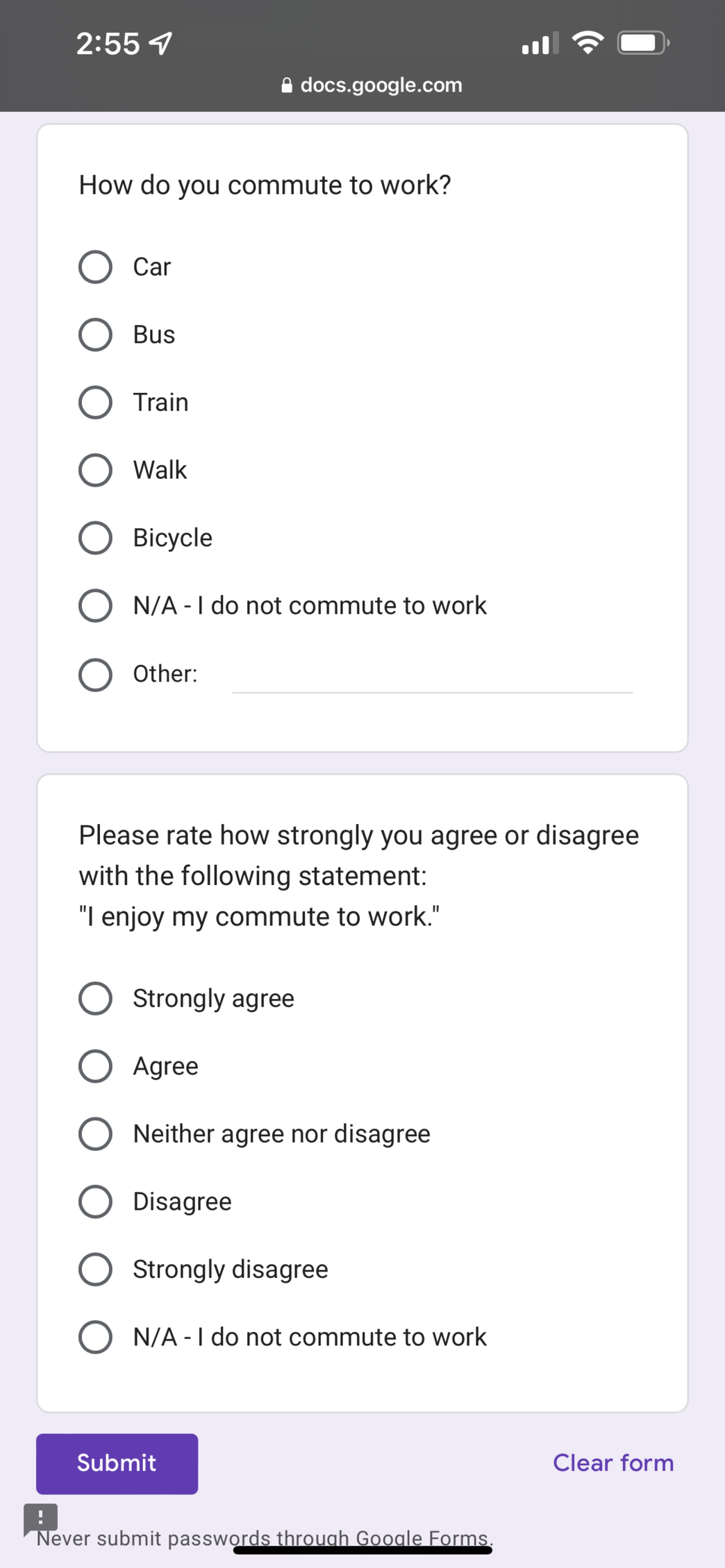The image size is (725, 1568).
Task: Select the Bus commute option
Action: click(x=95, y=334)
